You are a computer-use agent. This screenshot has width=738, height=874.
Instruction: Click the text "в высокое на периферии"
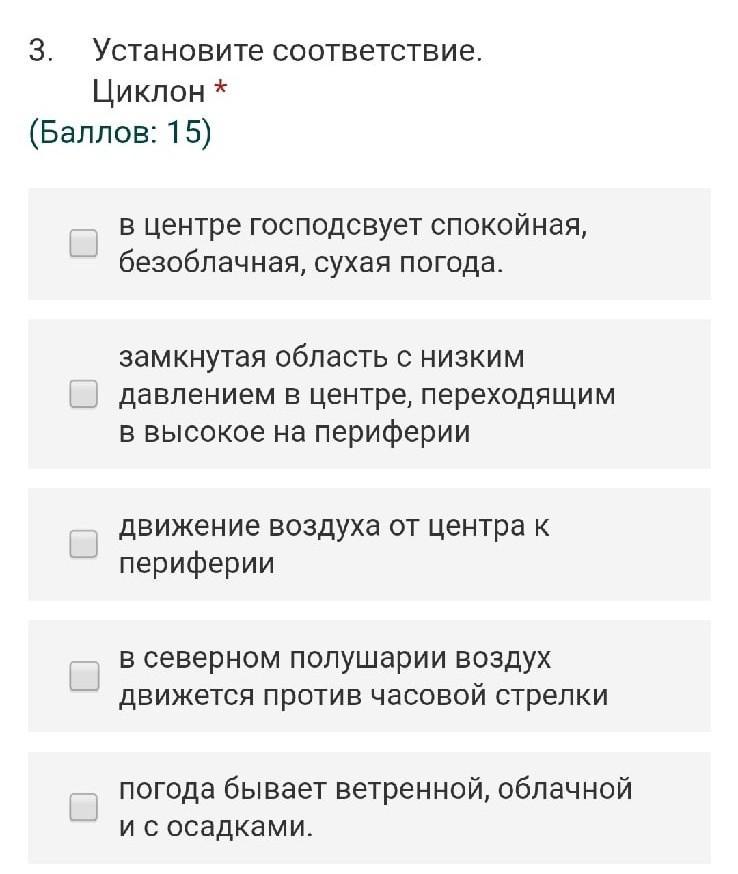click(294, 433)
